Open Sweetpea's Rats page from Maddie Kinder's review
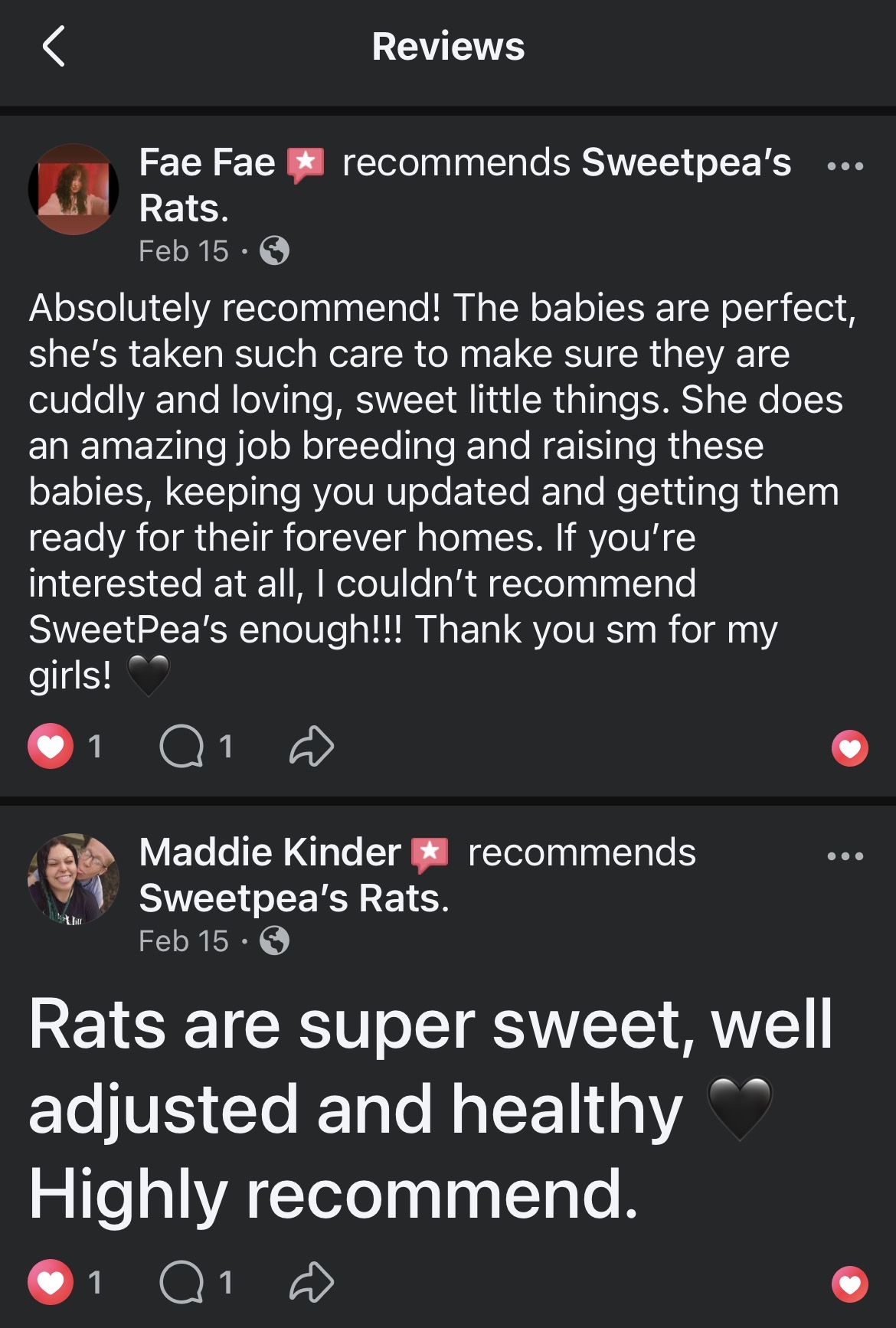The width and height of the screenshot is (896, 1328). pos(293,898)
